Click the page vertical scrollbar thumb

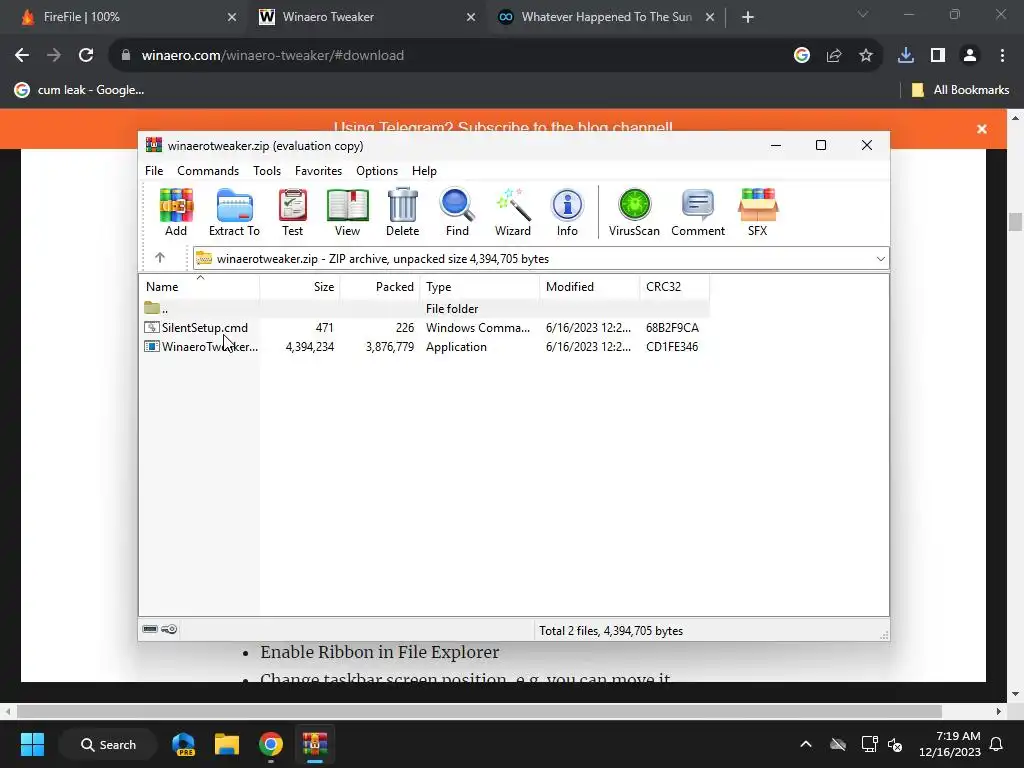pos(1015,221)
